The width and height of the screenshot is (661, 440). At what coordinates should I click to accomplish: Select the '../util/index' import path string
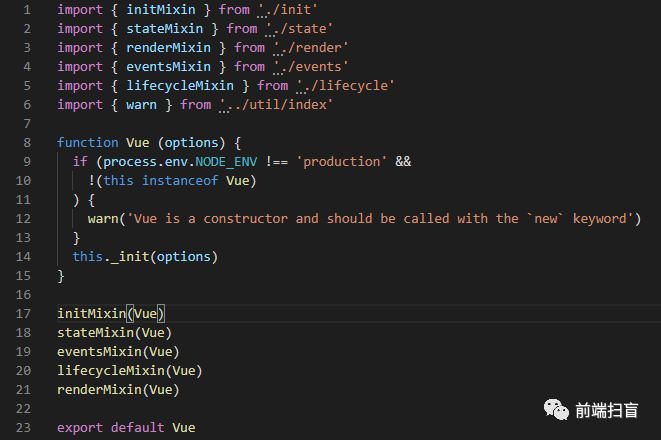tap(276, 105)
